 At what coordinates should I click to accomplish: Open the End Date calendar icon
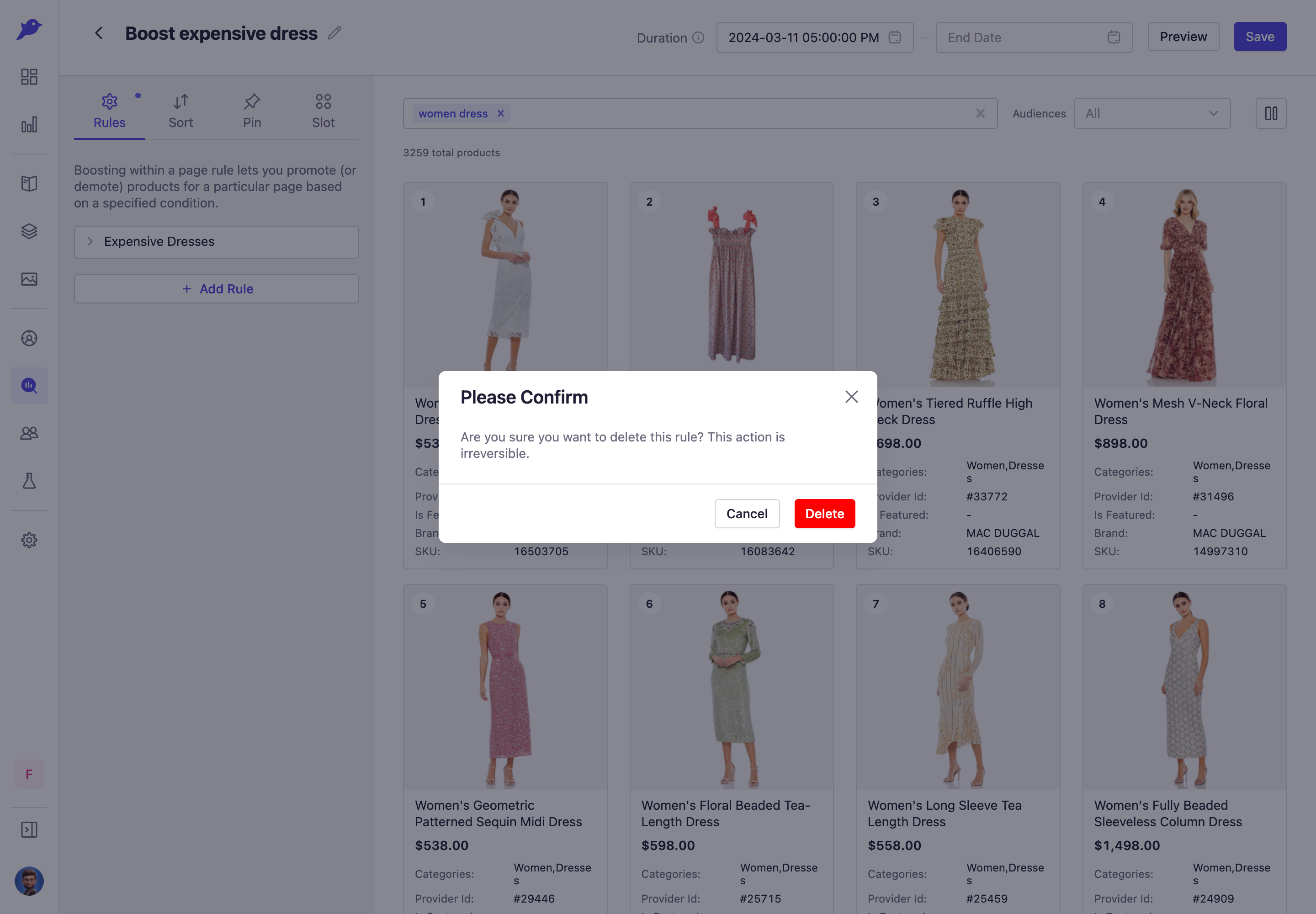(1114, 37)
